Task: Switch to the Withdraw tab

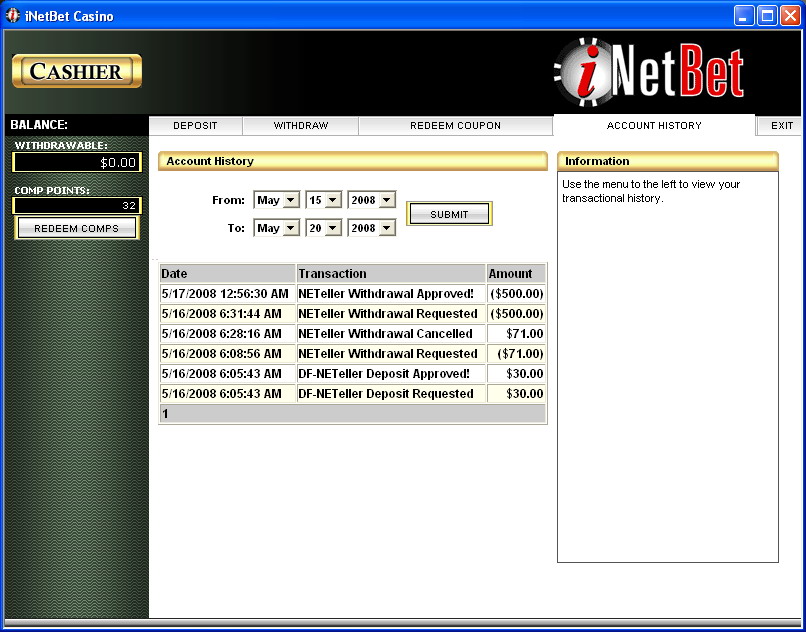Action: pyautogui.click(x=301, y=125)
